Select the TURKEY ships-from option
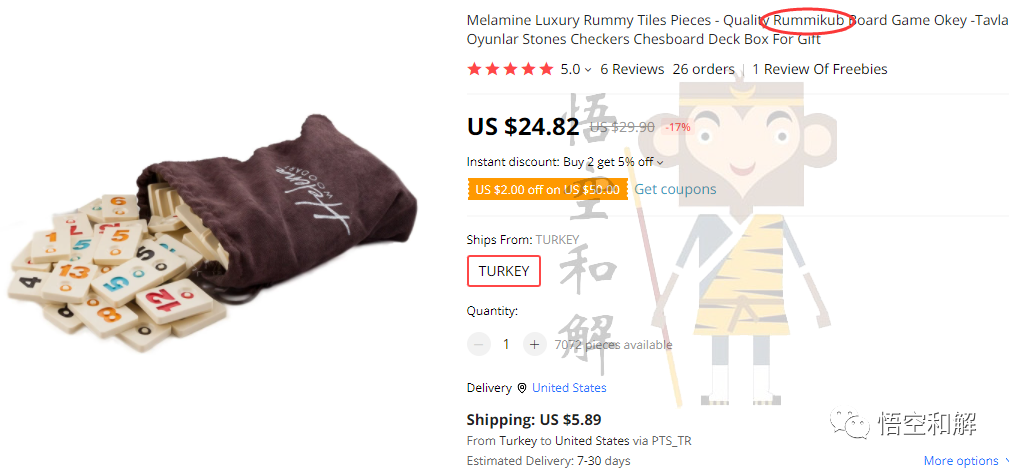The height and width of the screenshot is (468, 1009). pos(504,271)
